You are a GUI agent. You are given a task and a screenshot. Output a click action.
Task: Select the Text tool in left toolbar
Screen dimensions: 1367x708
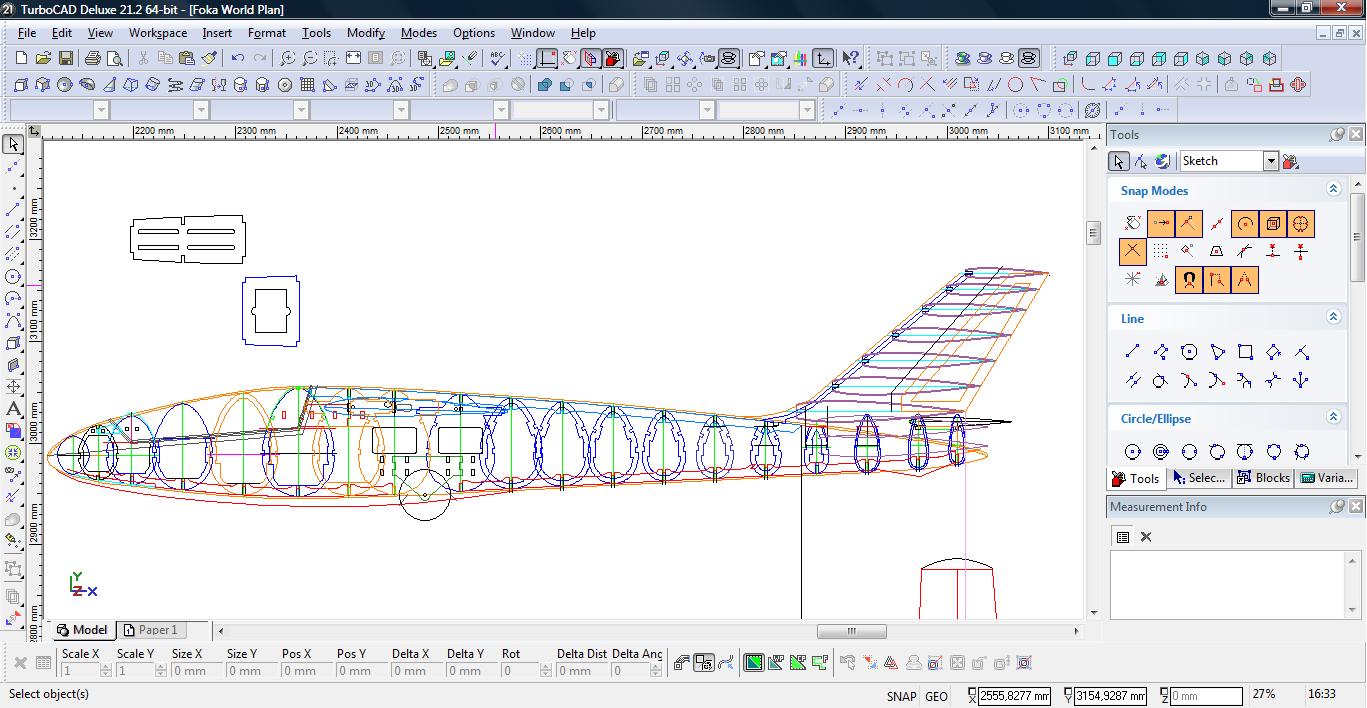(13, 409)
